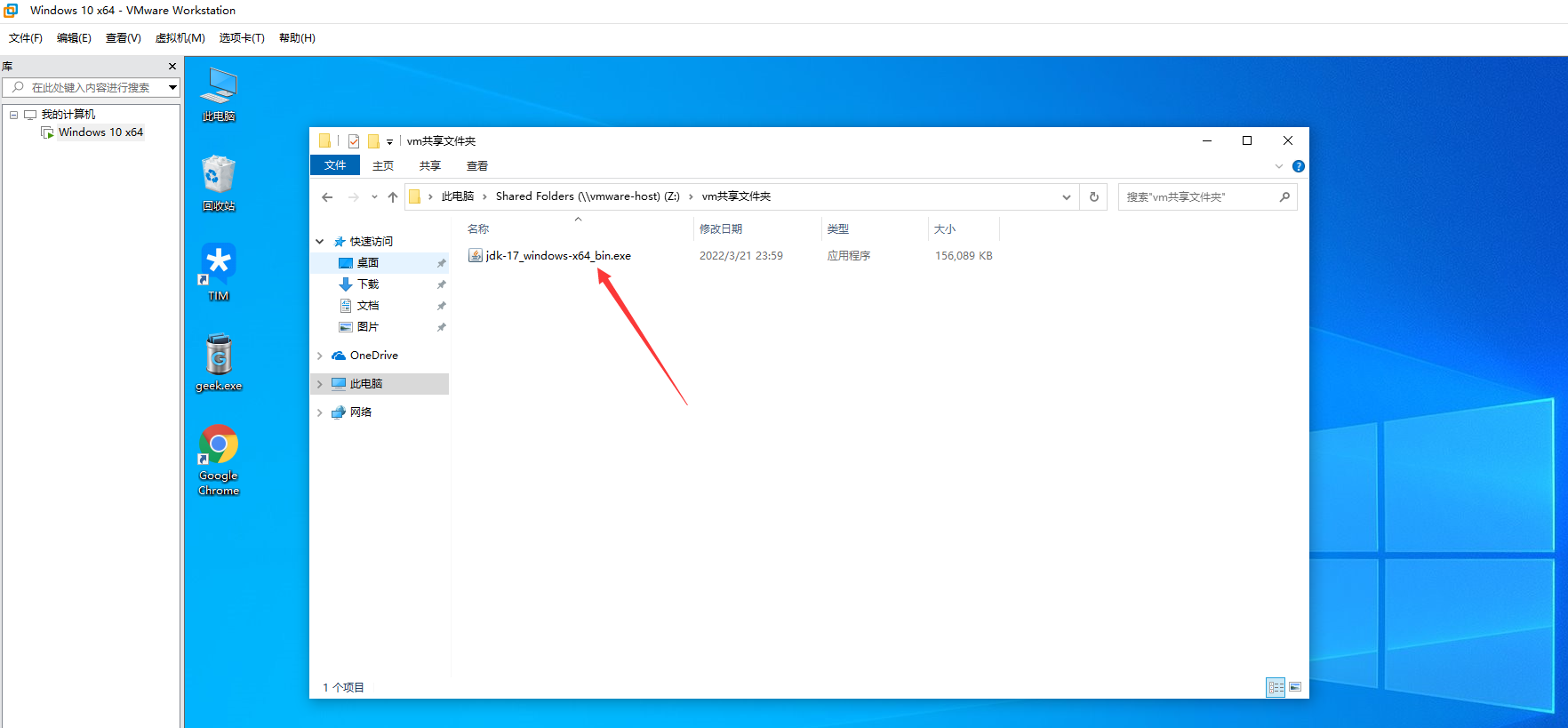
Task: Open the 选项卡(T) VMware menu
Action: pos(242,38)
